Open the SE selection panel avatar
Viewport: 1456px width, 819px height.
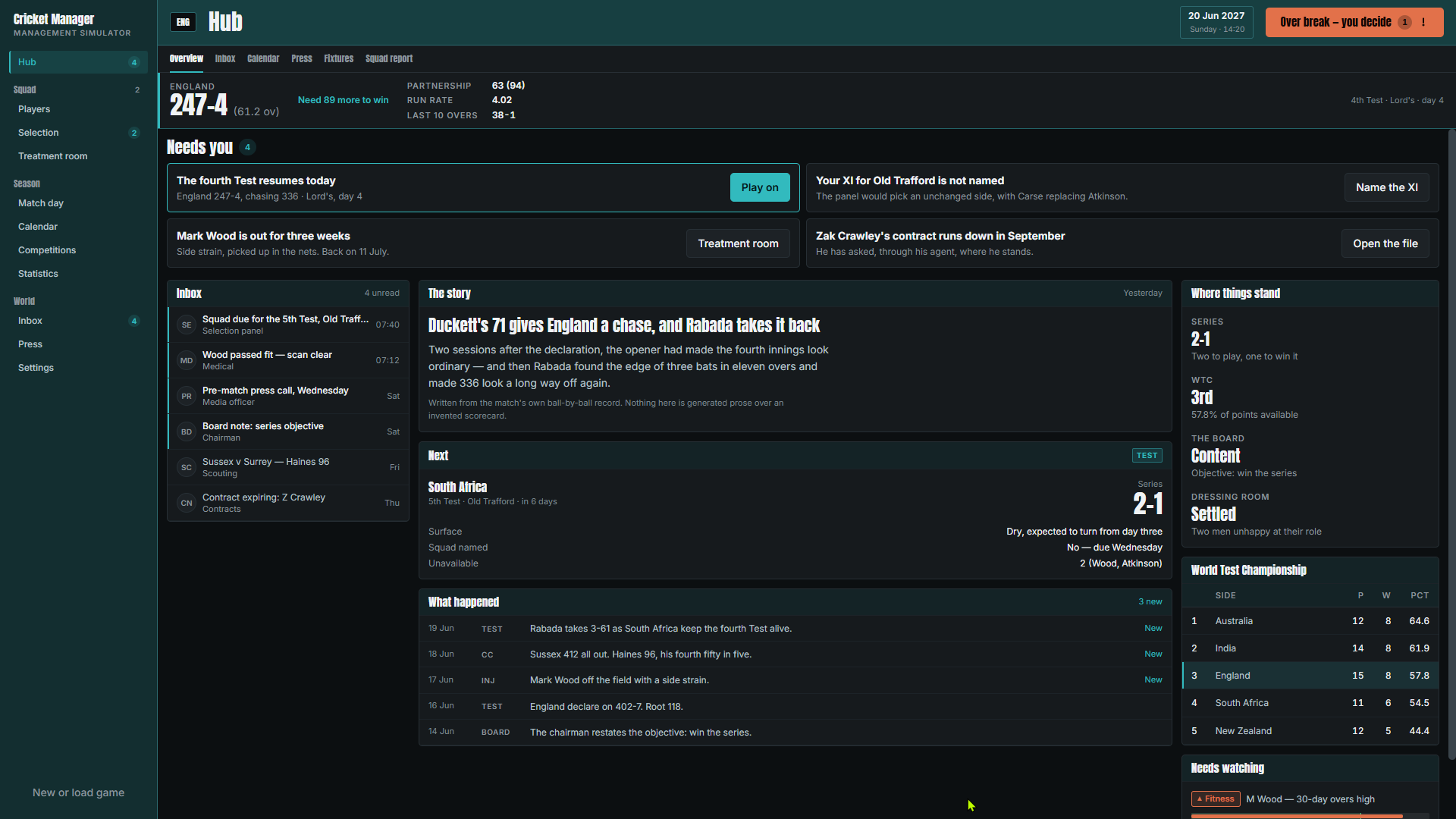tap(187, 325)
